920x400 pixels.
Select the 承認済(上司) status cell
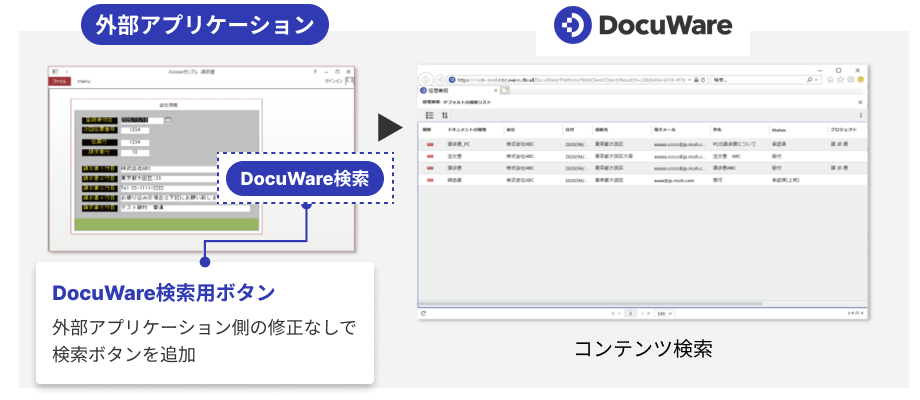point(786,181)
